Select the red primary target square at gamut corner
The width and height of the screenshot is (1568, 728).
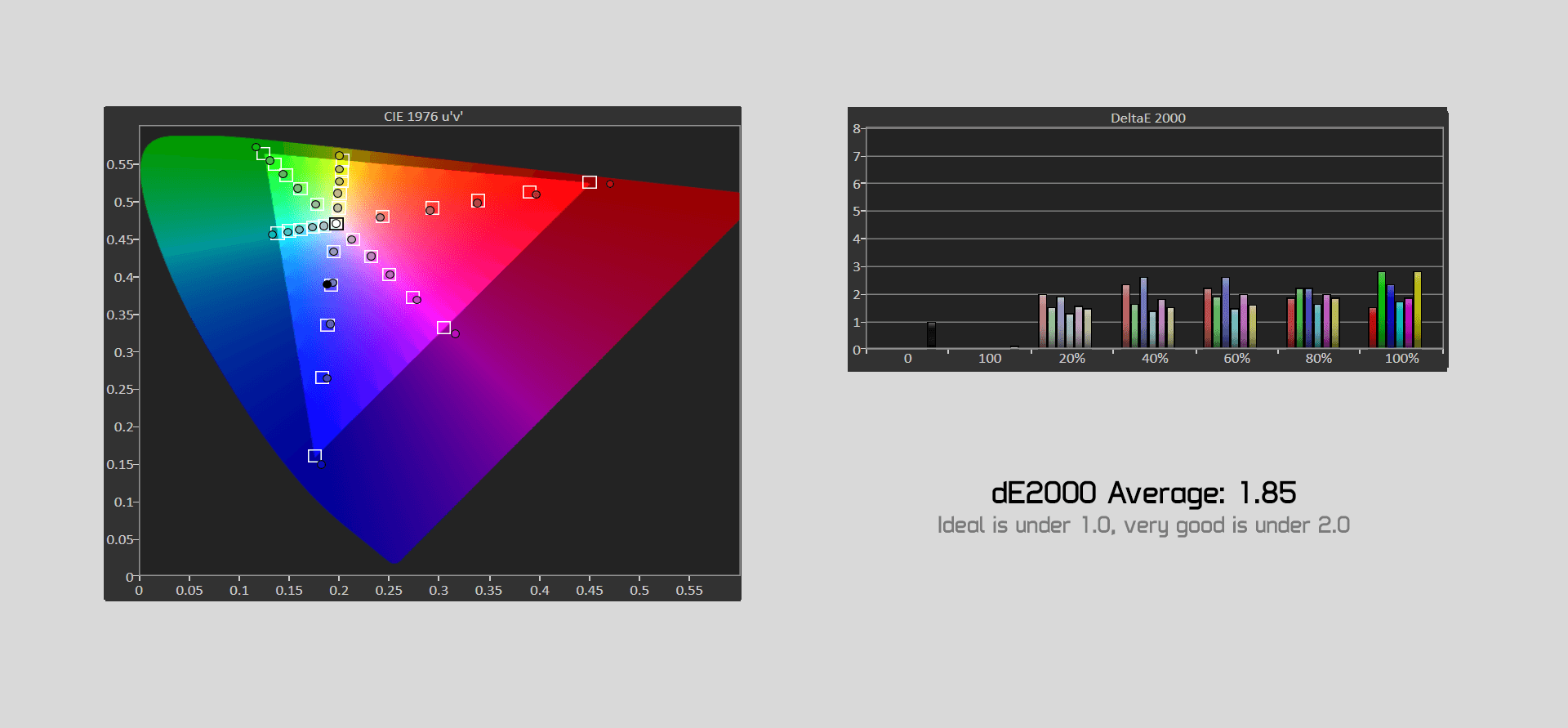590,182
